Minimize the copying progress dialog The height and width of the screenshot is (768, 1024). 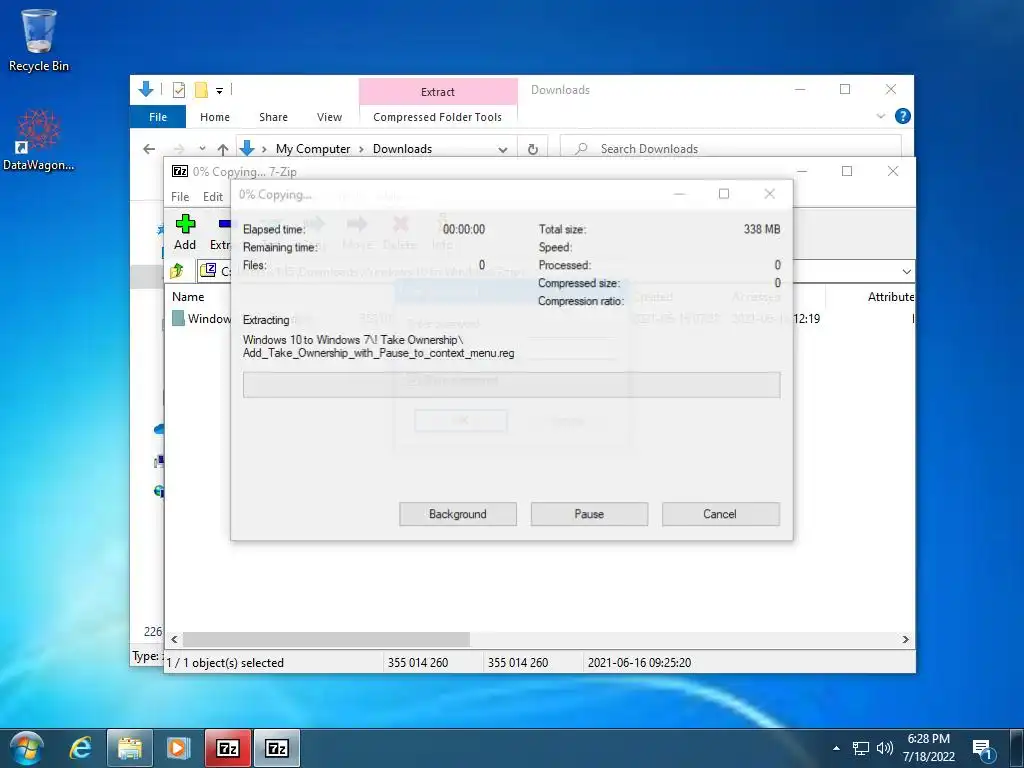pos(679,194)
